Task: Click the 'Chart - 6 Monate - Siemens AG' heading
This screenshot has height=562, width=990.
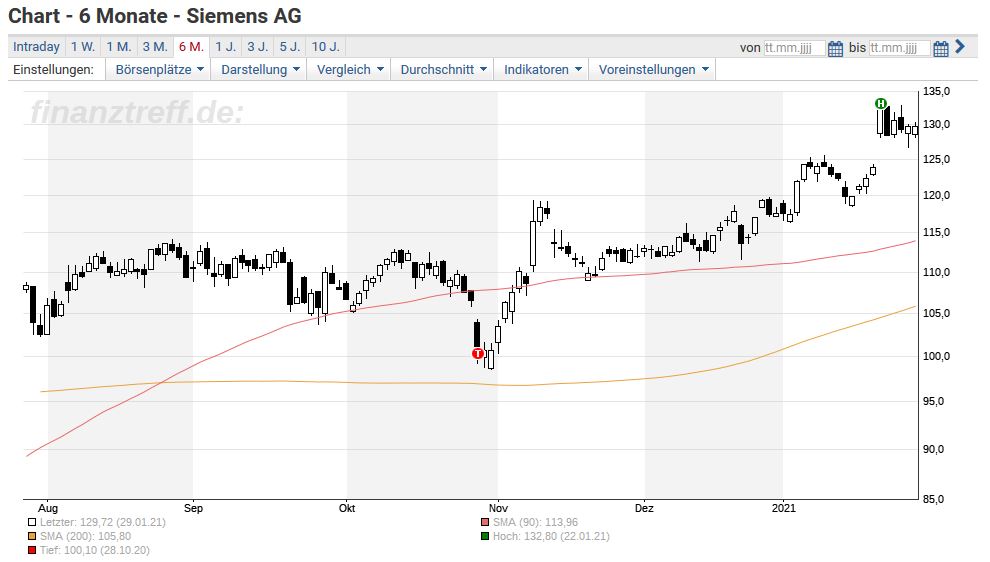Action: pos(155,16)
